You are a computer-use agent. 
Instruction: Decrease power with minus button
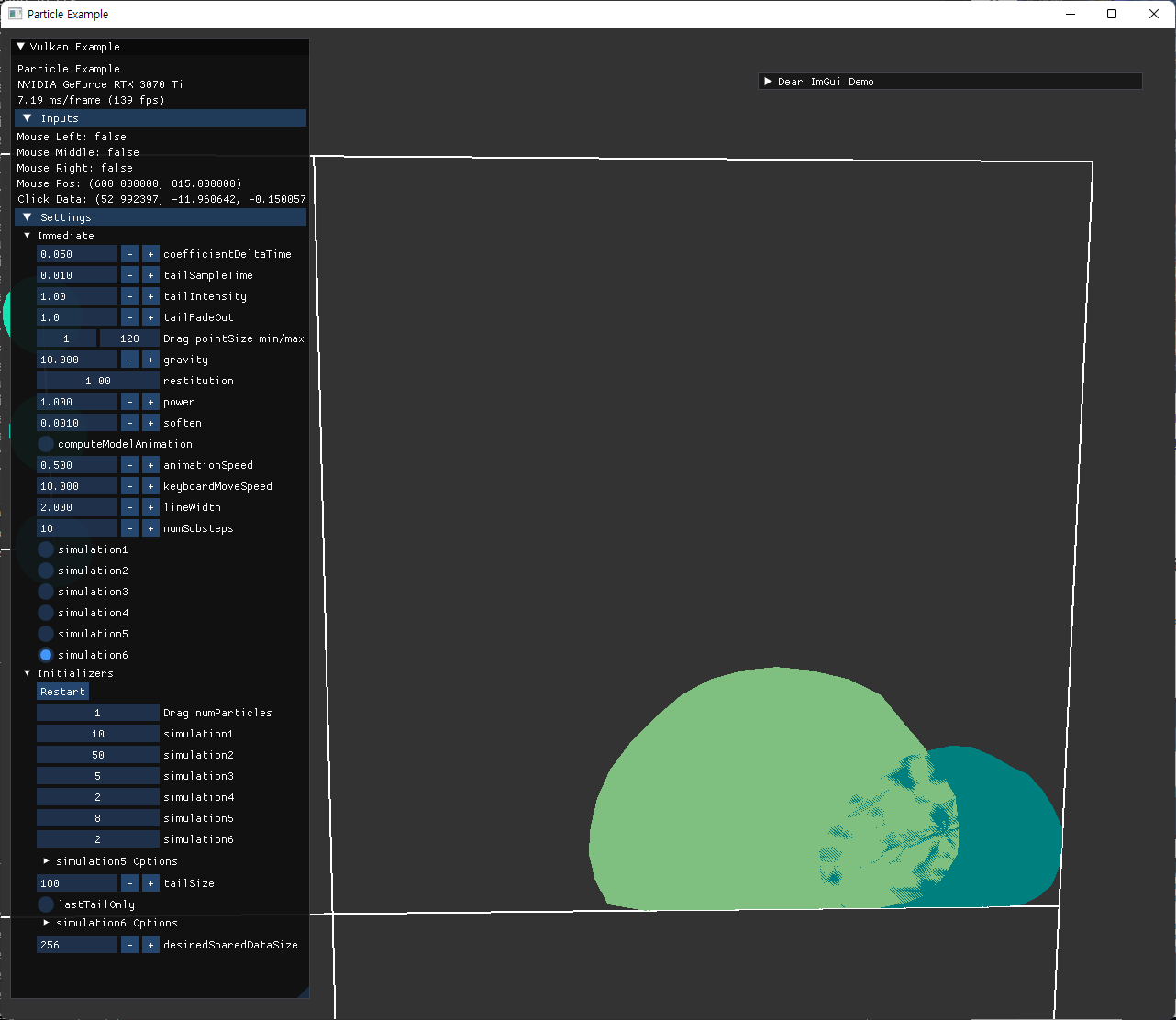[129, 402]
